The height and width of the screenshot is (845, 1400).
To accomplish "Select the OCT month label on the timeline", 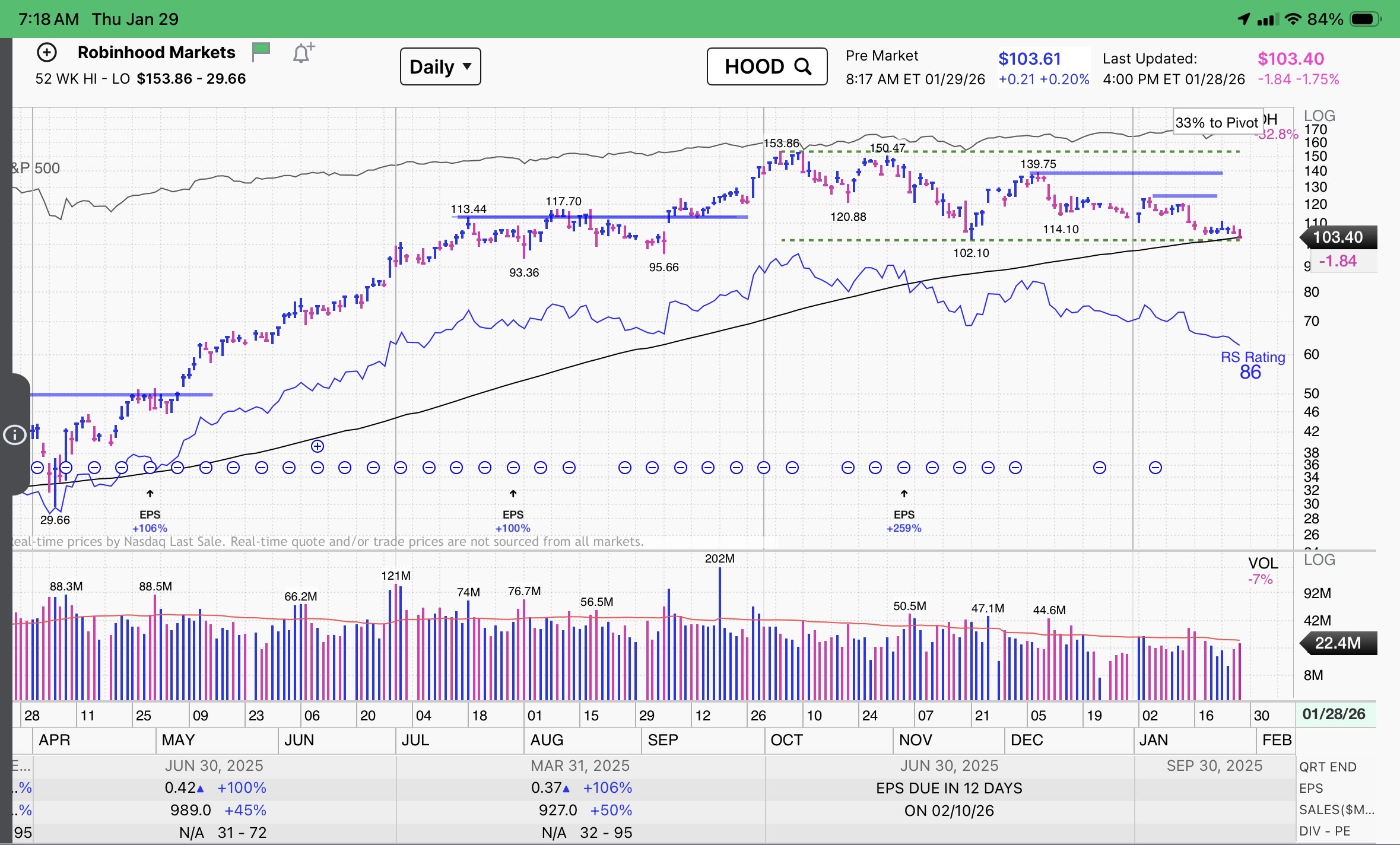I will [x=786, y=740].
